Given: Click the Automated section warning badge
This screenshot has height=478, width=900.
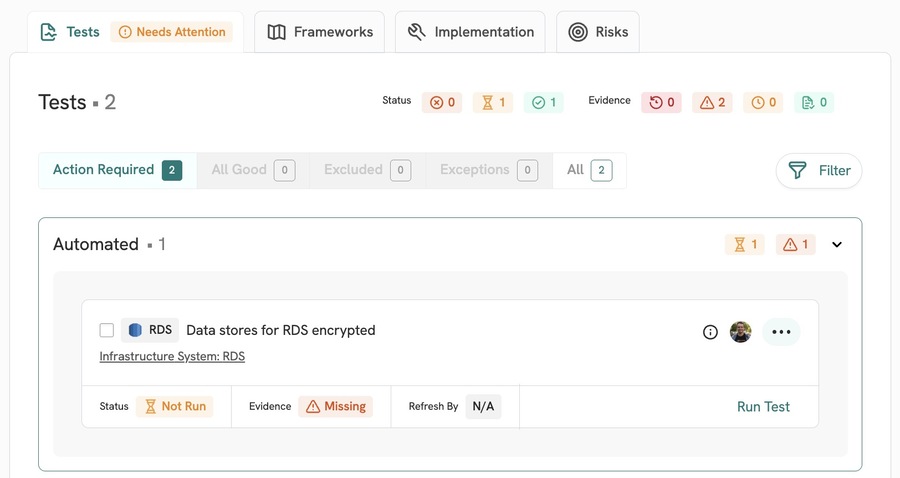Looking at the screenshot, I should (796, 244).
